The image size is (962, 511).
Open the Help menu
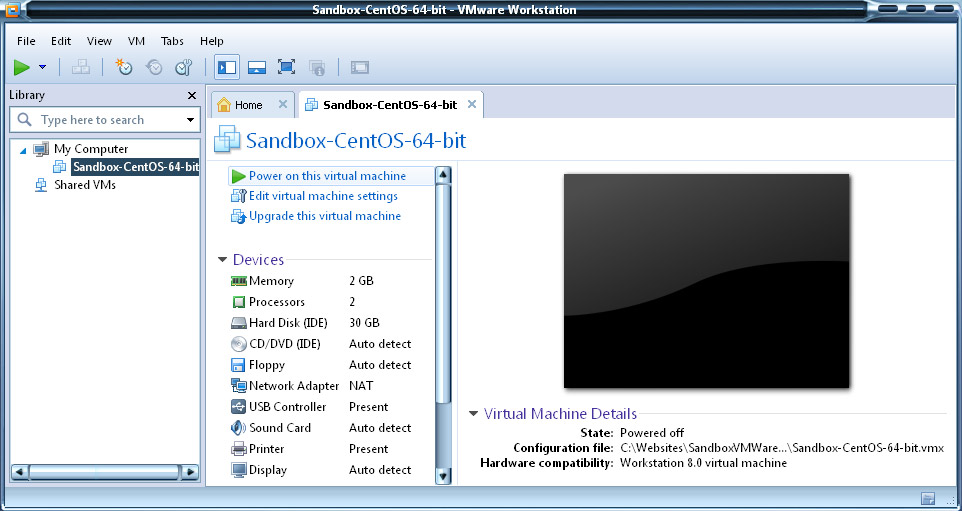pos(212,41)
